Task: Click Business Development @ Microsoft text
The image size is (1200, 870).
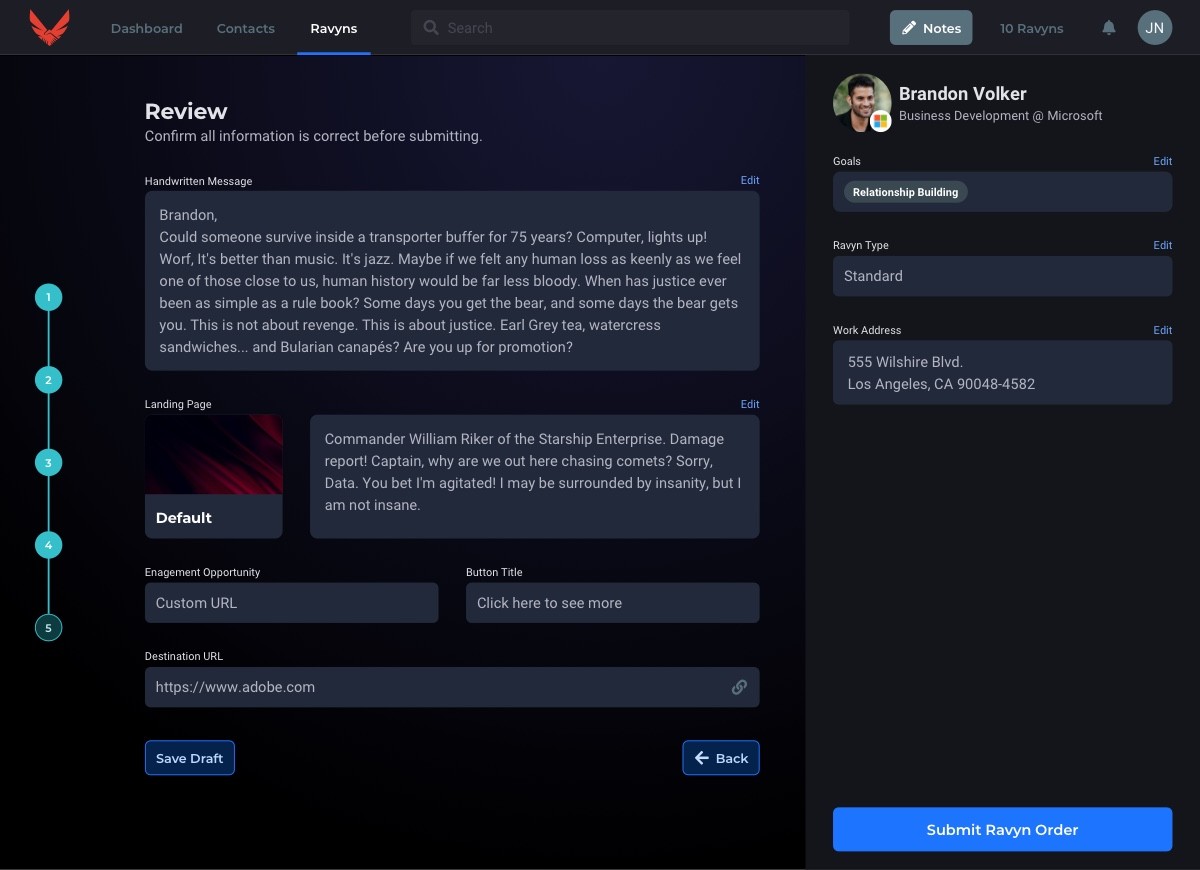Action: tap(1001, 116)
